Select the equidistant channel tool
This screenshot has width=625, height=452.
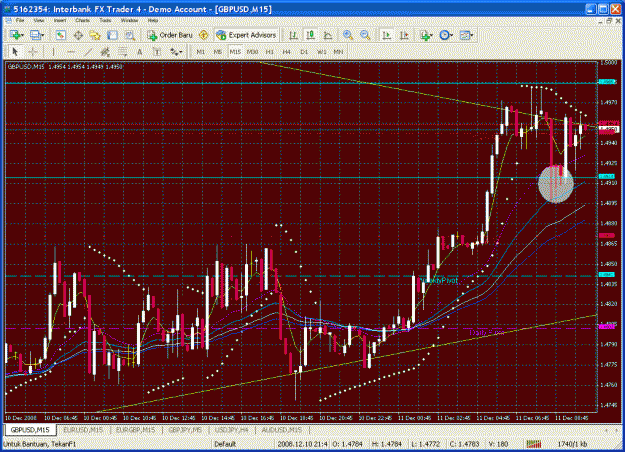point(105,52)
